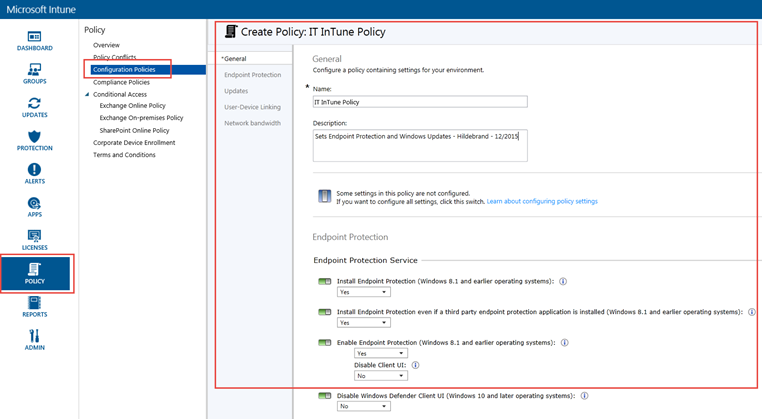762x419 pixels.
Task: Open Compliance Policies page
Action: [x=121, y=82]
